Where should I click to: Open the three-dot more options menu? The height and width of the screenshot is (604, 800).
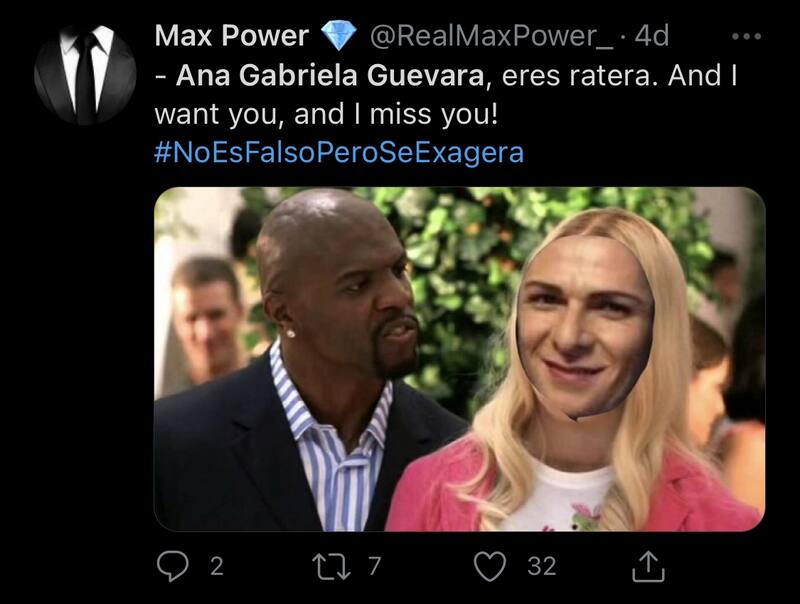746,36
